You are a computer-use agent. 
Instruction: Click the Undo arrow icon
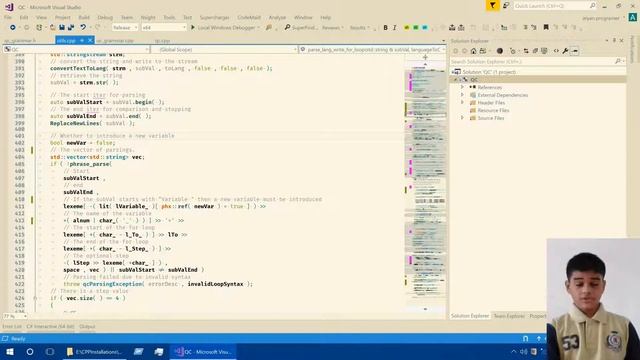(83, 27)
